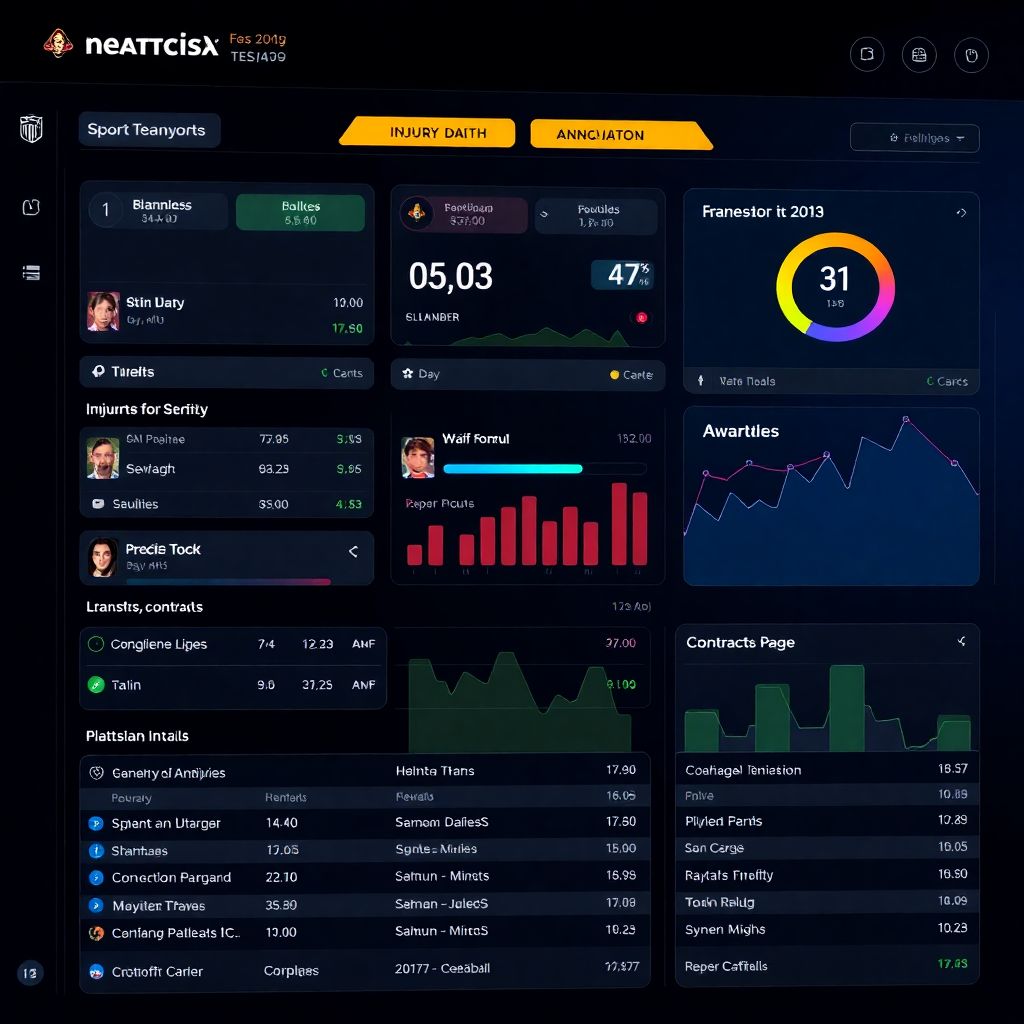
Task: Click the list icon in left sidebar
Action: [x=31, y=272]
